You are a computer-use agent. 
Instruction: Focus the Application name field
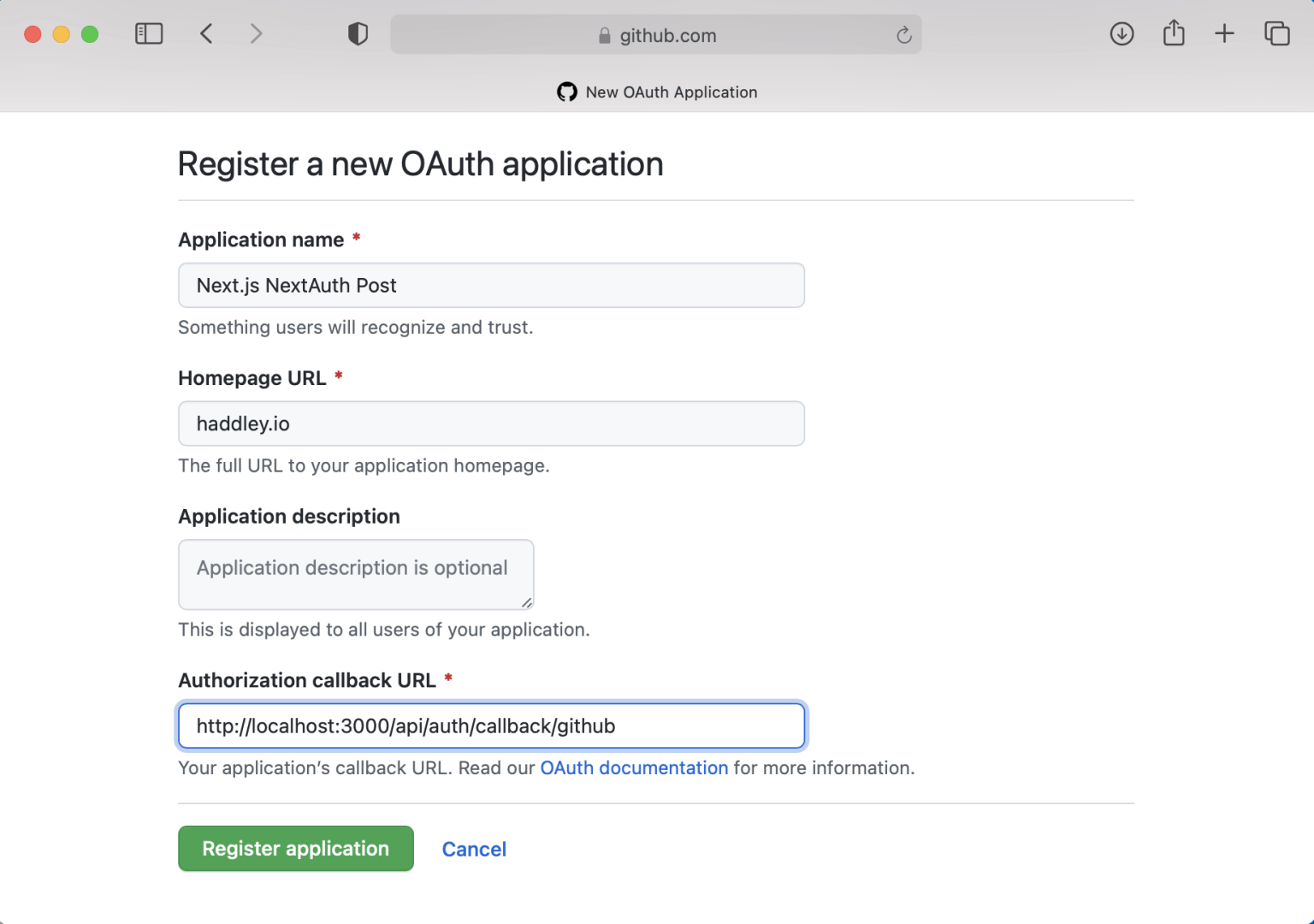pos(491,286)
